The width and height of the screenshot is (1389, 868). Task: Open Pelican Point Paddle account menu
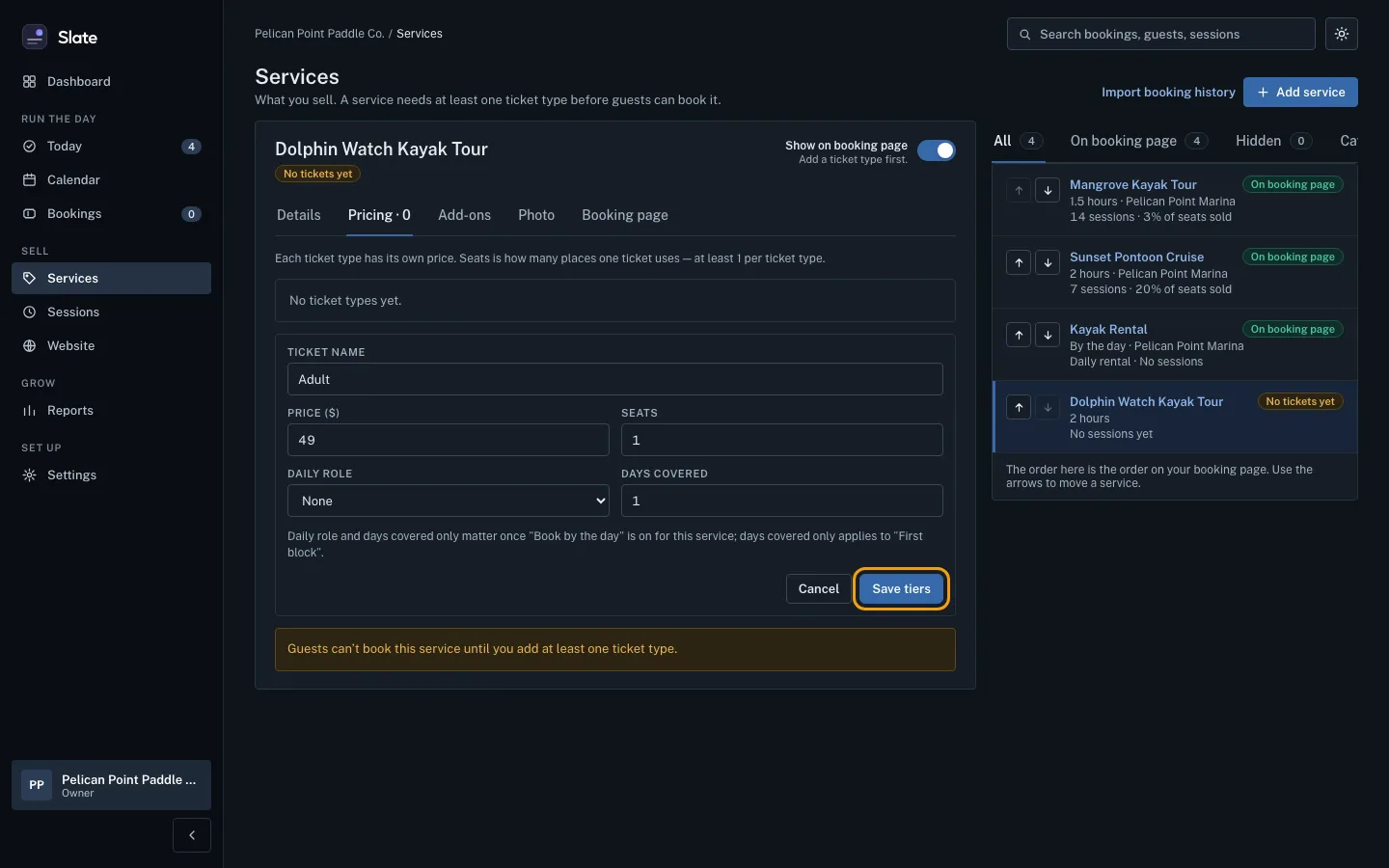(111, 785)
